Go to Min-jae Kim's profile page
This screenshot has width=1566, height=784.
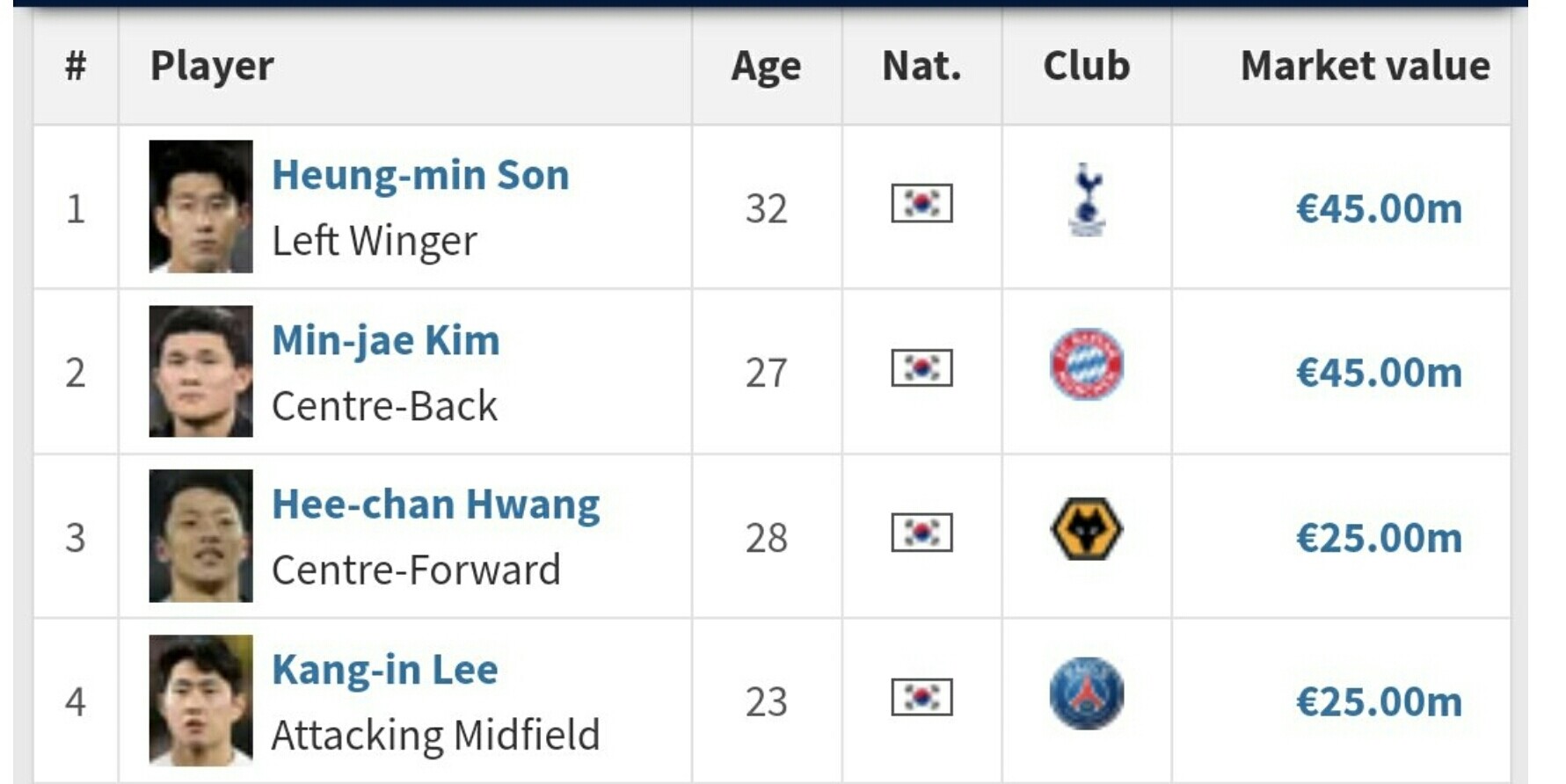click(x=386, y=340)
